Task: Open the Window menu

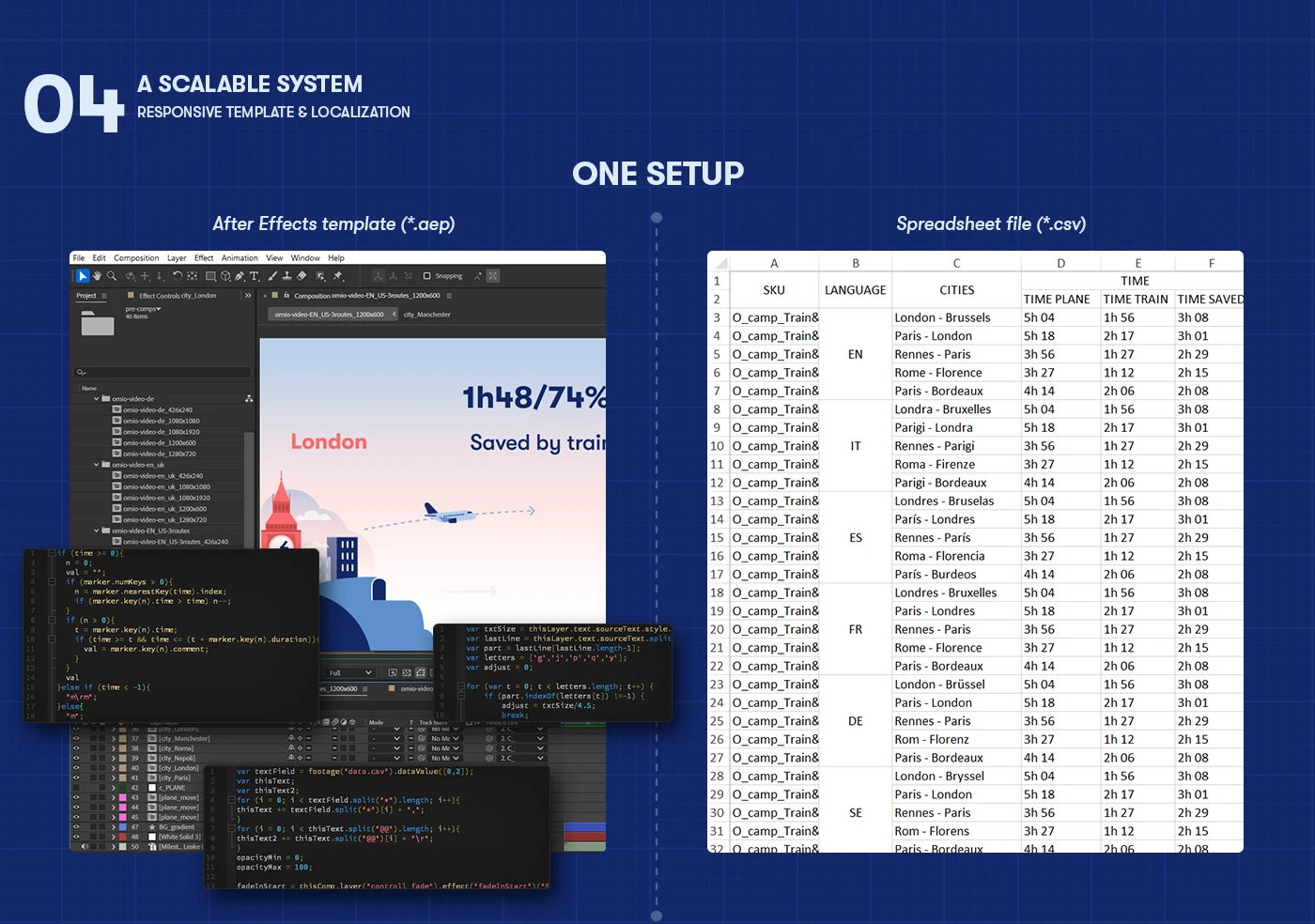Action: (305, 258)
